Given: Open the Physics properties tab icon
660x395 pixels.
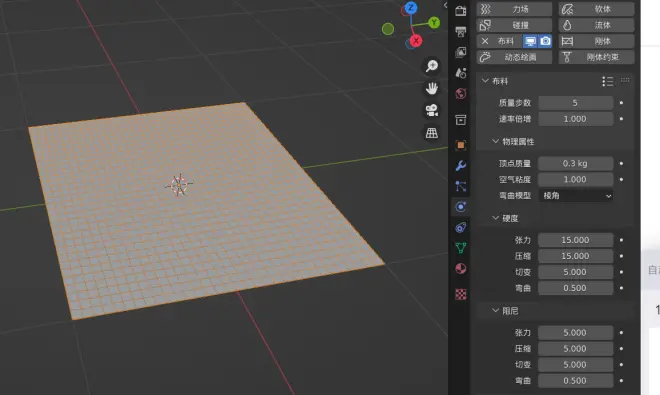Looking at the screenshot, I should point(460,207).
